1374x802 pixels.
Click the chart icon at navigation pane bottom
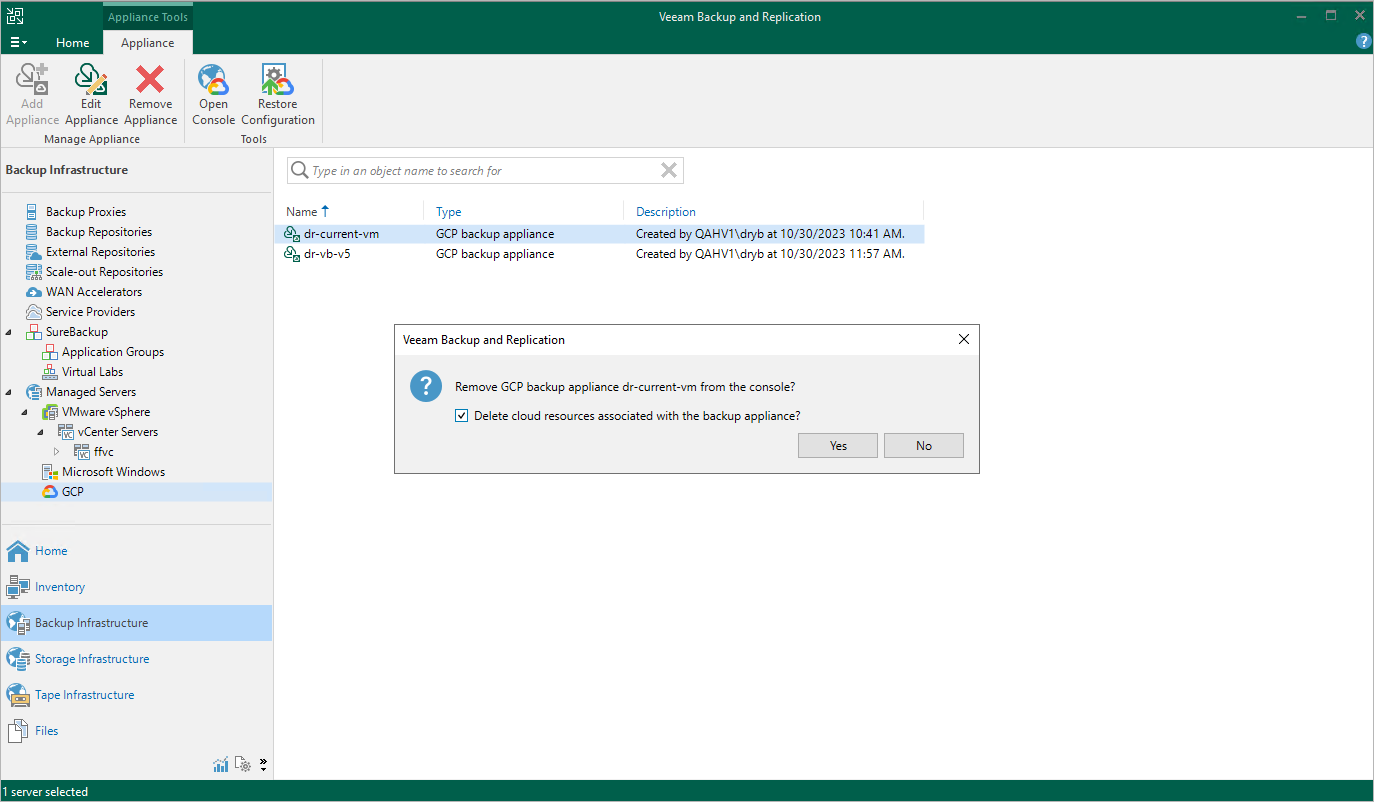(x=221, y=765)
